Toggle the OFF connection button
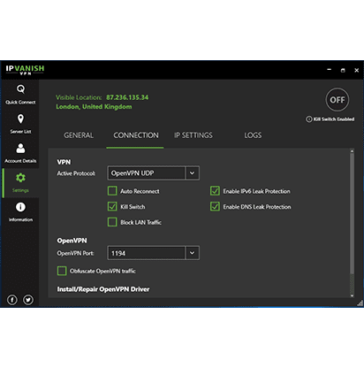 tap(337, 100)
